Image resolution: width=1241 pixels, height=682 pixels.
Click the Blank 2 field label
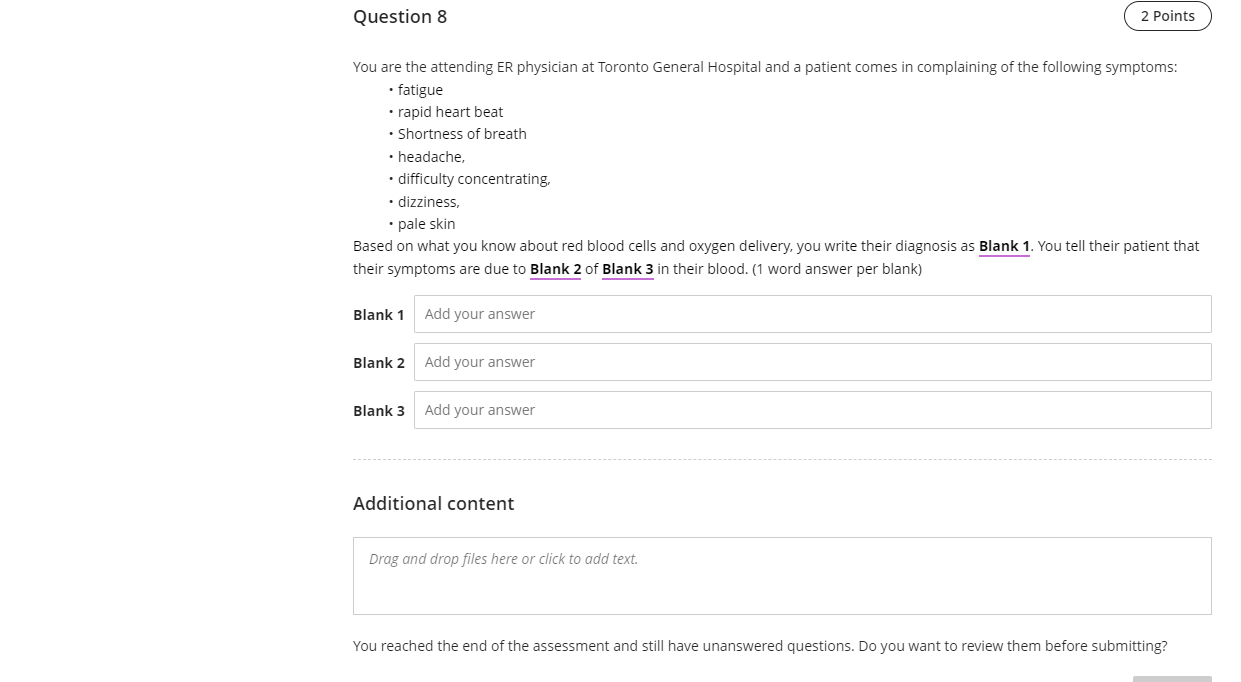click(x=378, y=362)
